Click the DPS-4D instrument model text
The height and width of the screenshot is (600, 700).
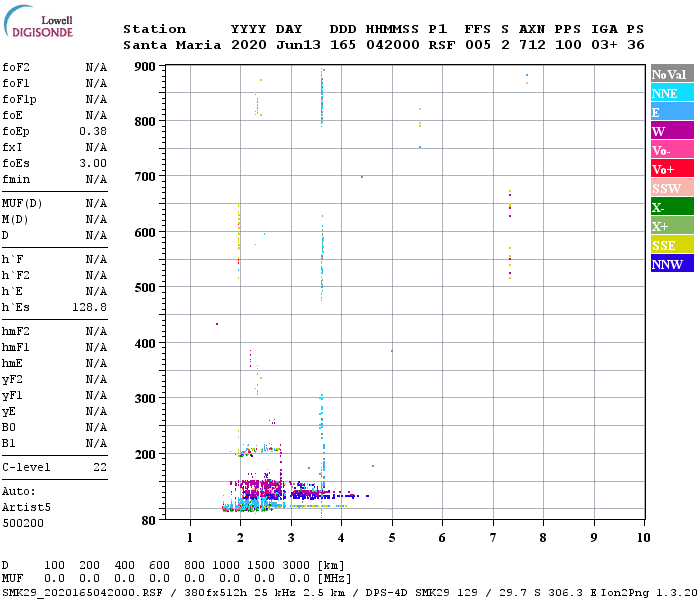click(x=387, y=592)
